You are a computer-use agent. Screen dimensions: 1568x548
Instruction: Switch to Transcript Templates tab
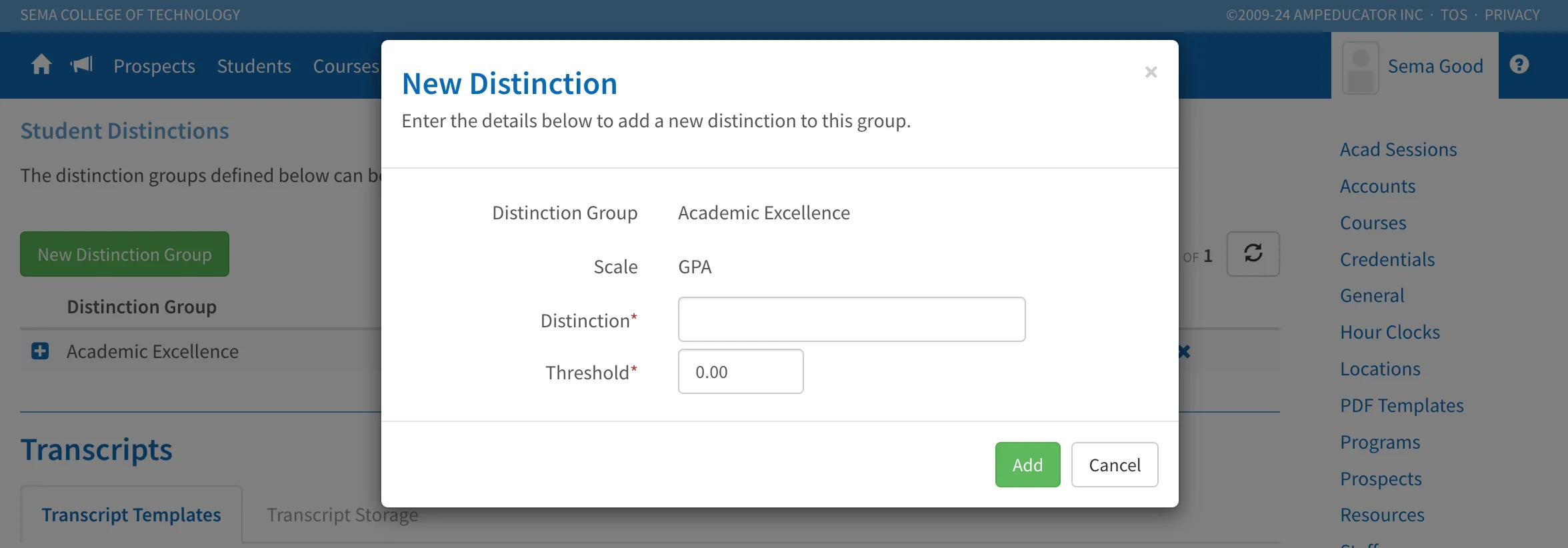131,515
